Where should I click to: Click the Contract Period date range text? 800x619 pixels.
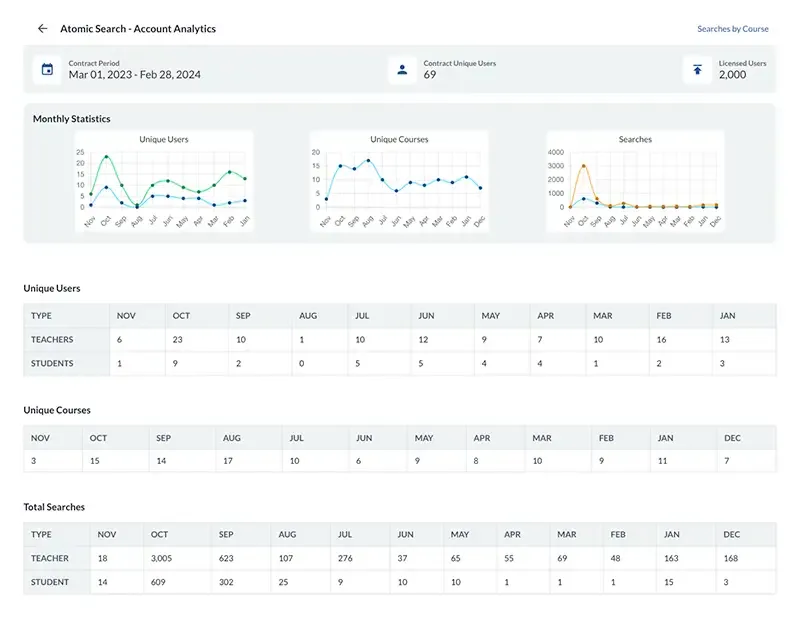coord(136,74)
